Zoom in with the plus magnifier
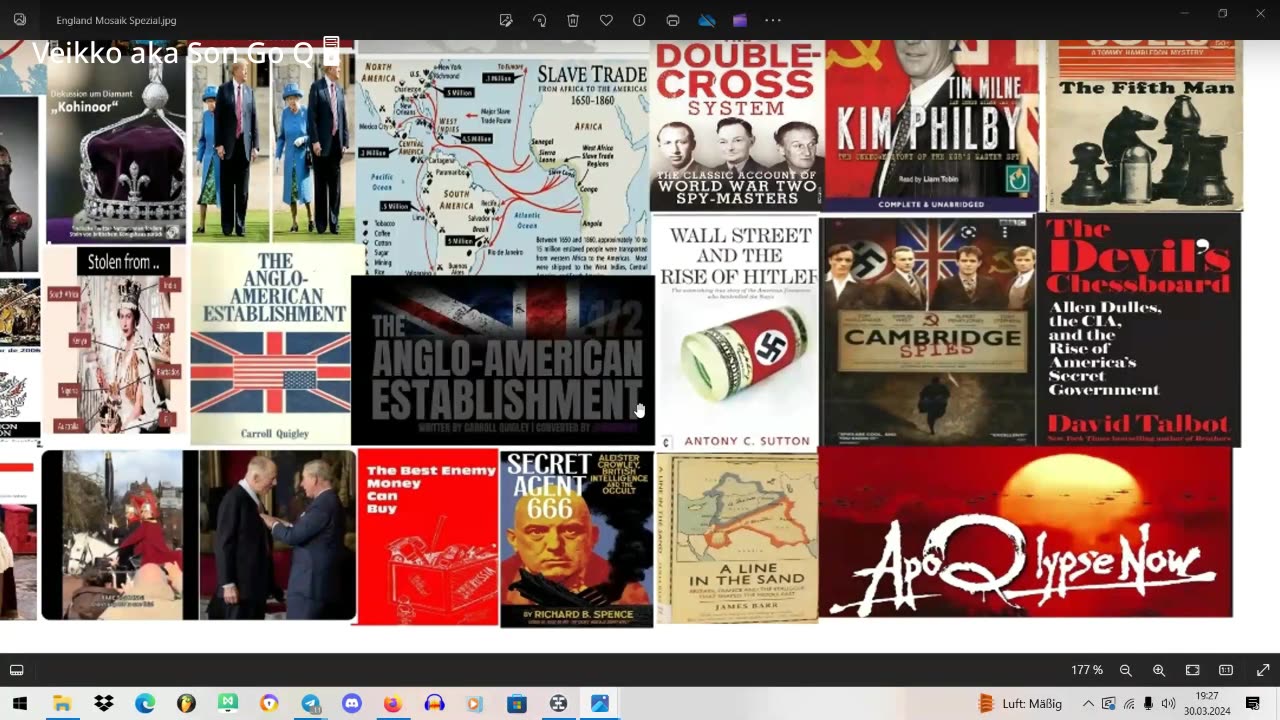 tap(1159, 670)
